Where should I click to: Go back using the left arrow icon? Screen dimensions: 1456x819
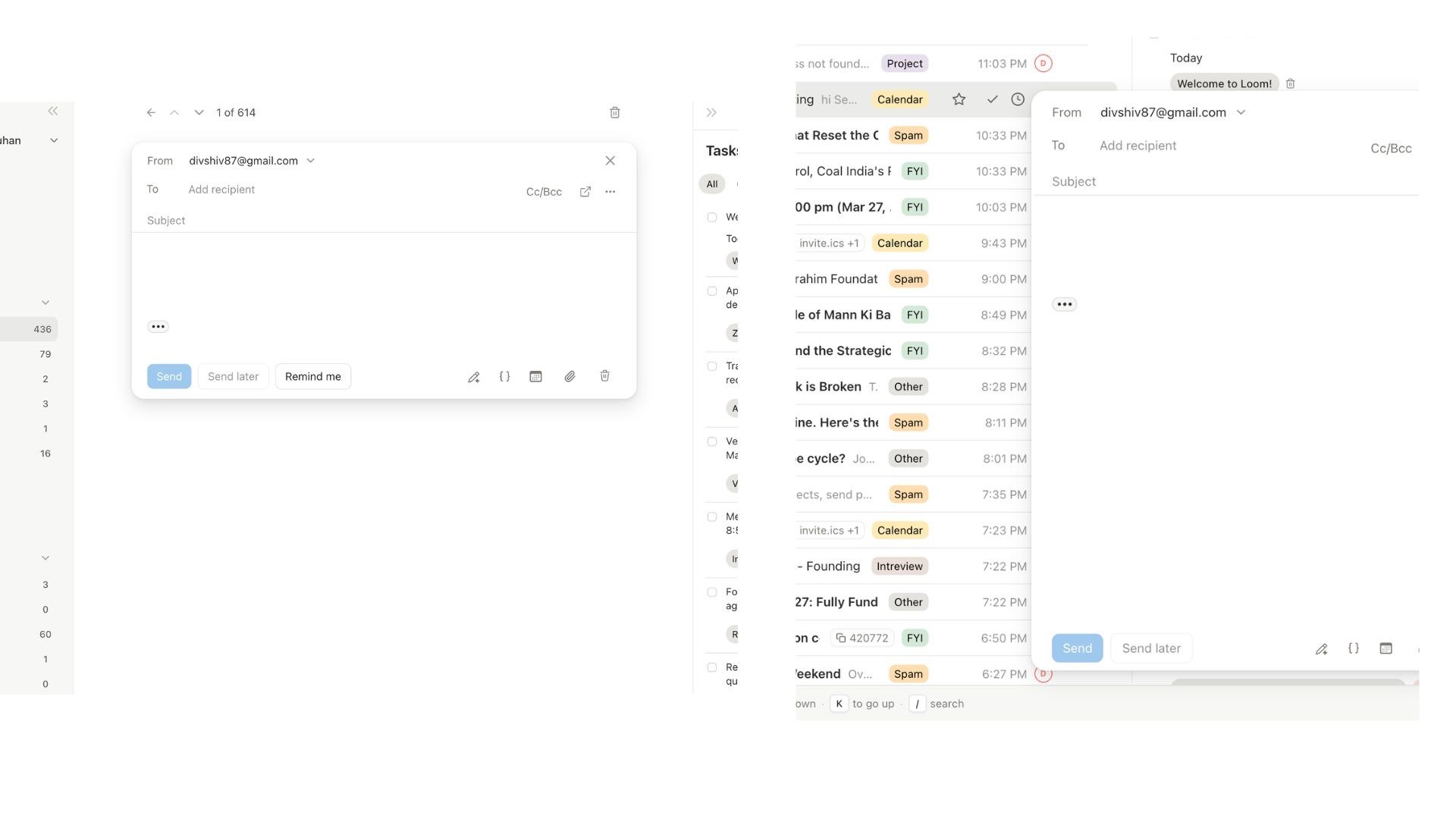point(151,112)
